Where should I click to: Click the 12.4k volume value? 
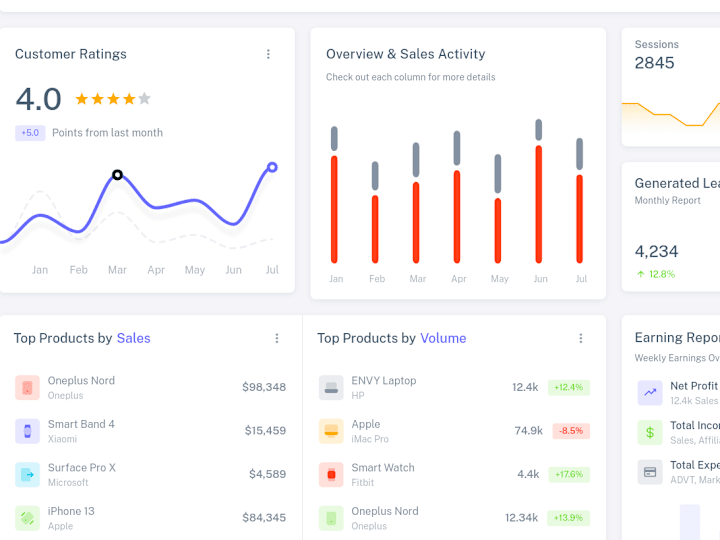tap(525, 387)
